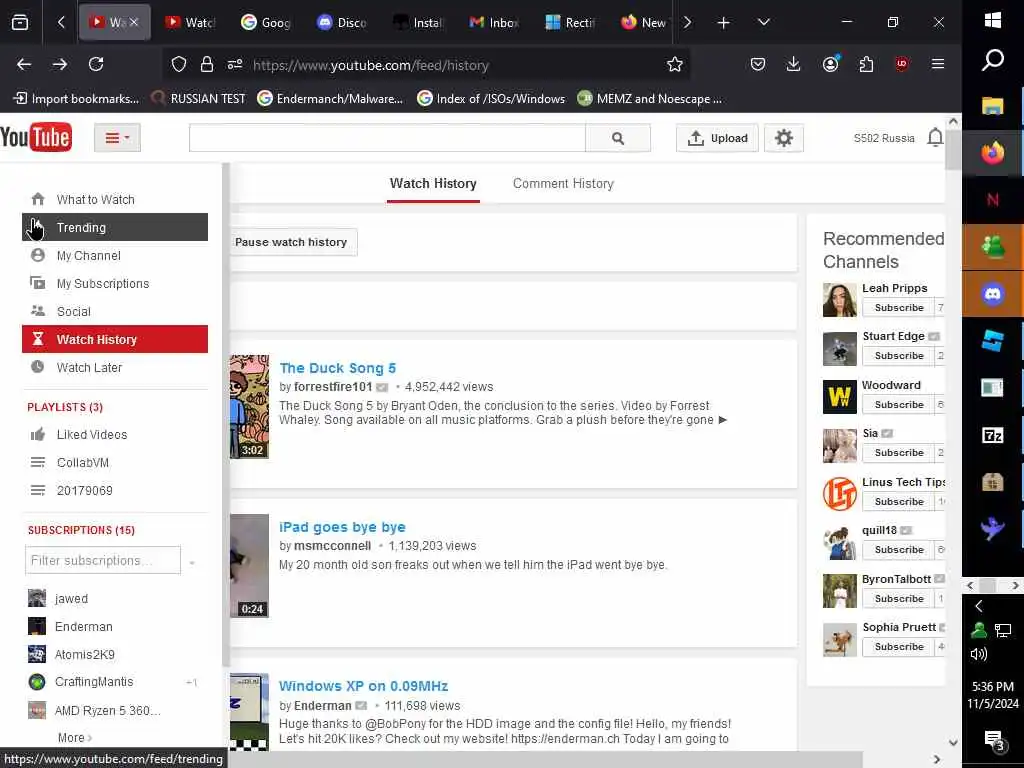Open Trending in the sidebar
This screenshot has width=1024, height=768.
coord(115,227)
